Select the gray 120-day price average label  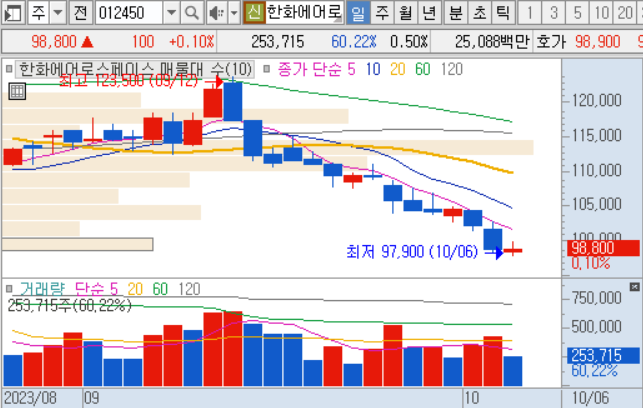point(452,69)
